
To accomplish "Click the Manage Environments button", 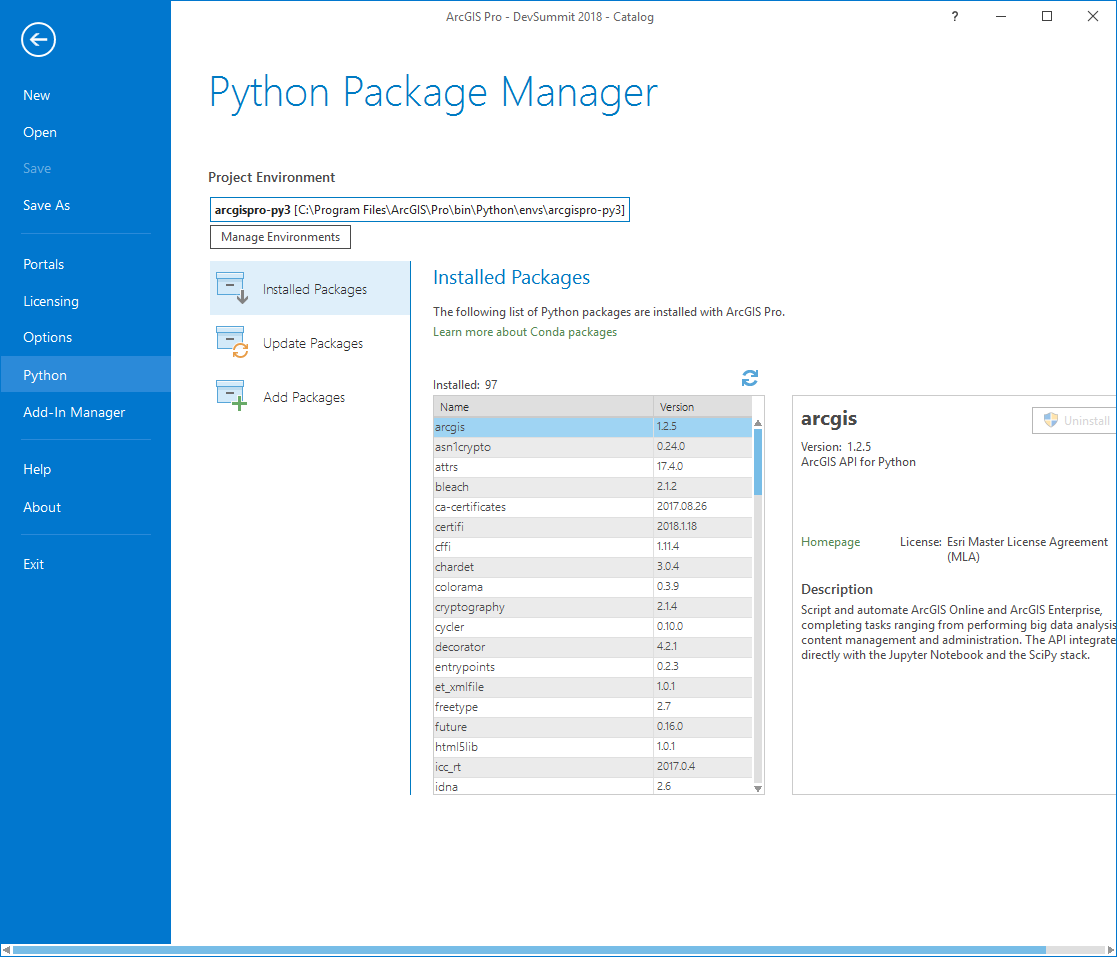I will tap(280, 237).
